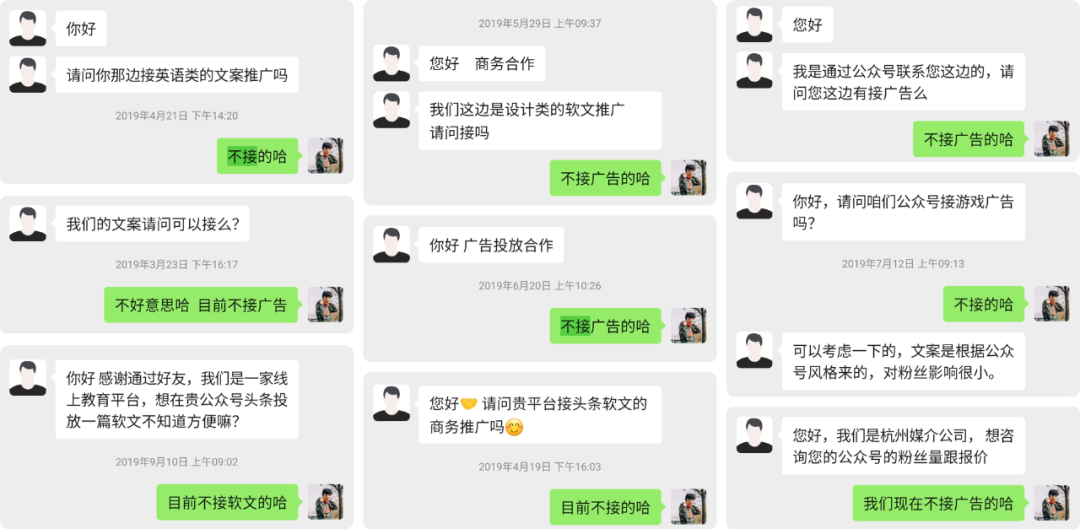Tap smiling emoji after 商务推广吗
The height and width of the screenshot is (529, 1080).
[515, 428]
